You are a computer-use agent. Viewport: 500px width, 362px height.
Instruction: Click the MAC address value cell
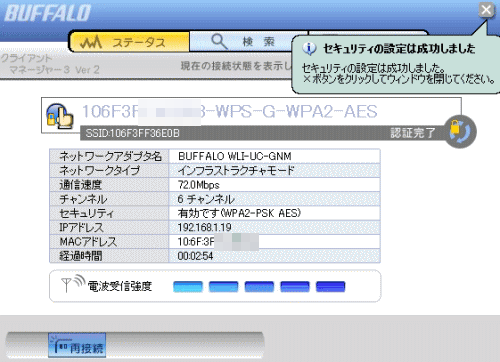274,242
